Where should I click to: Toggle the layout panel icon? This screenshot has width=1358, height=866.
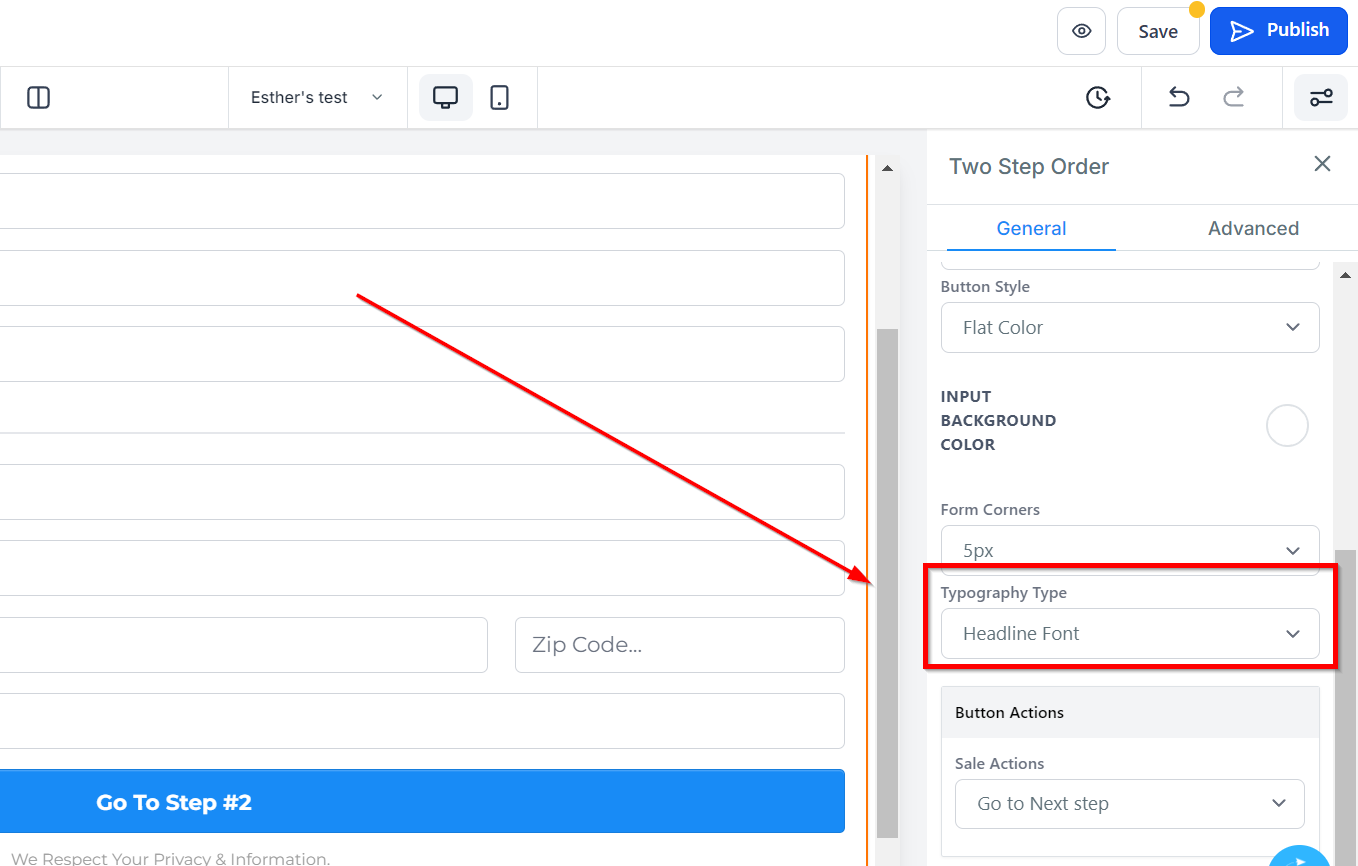tap(38, 97)
